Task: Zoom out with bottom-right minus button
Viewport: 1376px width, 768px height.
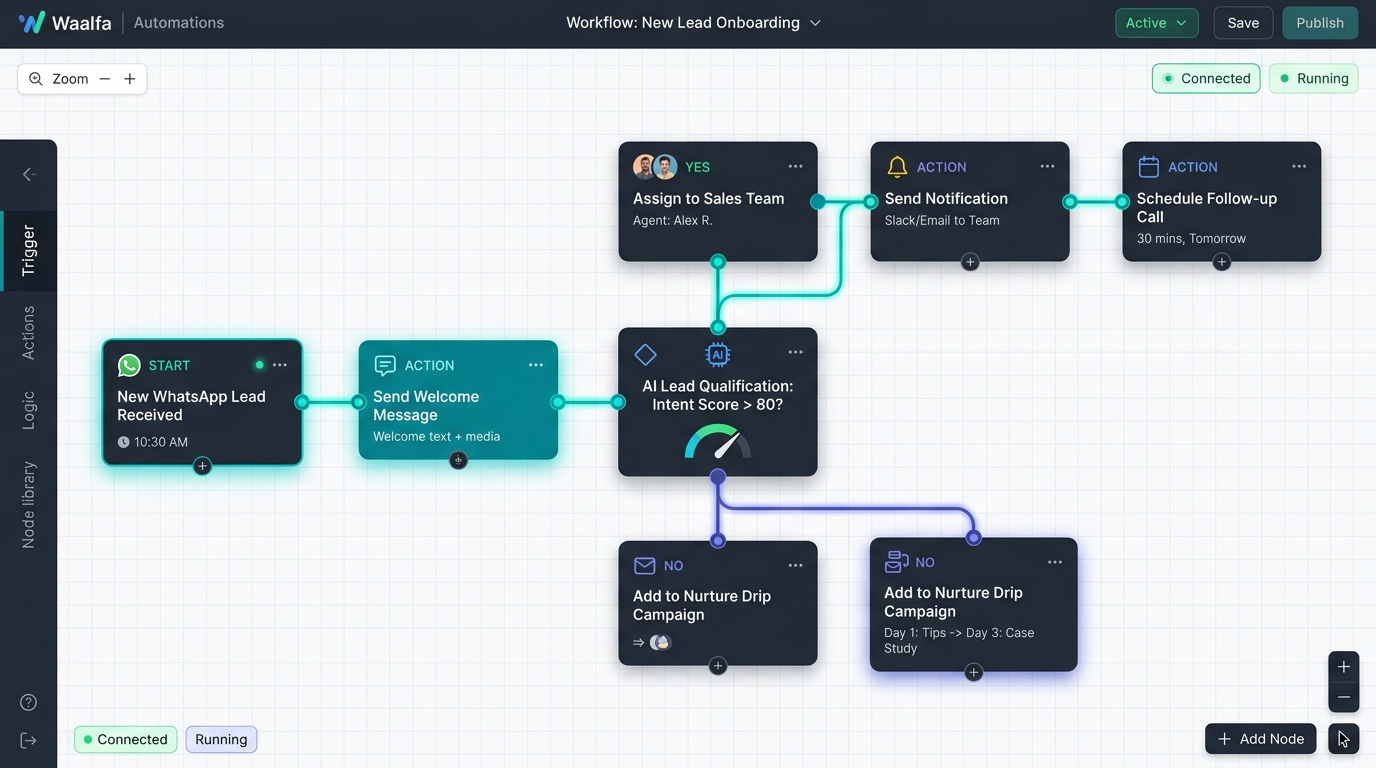Action: 1344,697
